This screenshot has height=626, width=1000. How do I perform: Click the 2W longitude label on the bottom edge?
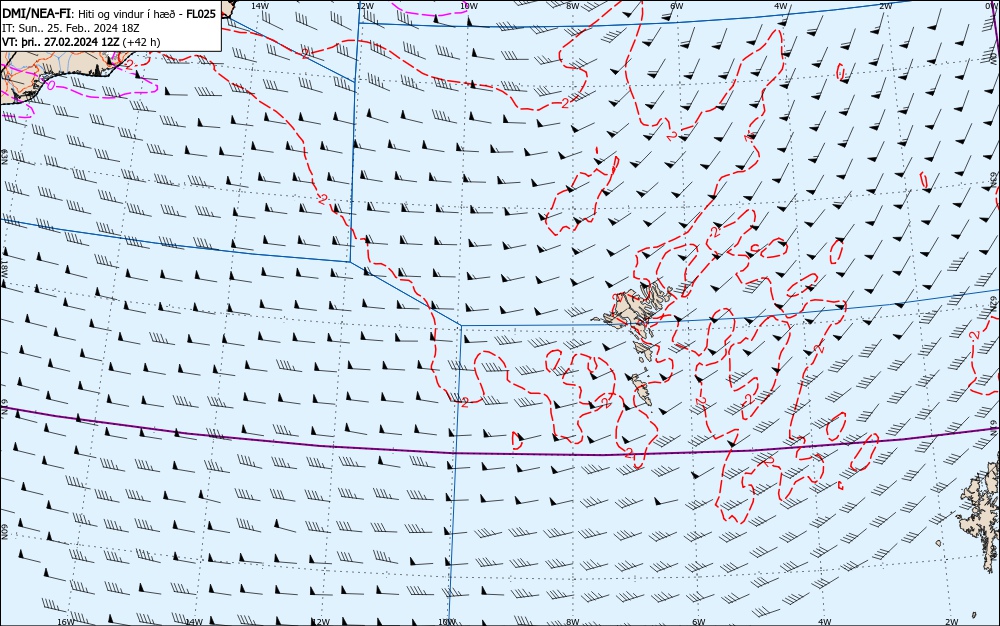pos(952,622)
